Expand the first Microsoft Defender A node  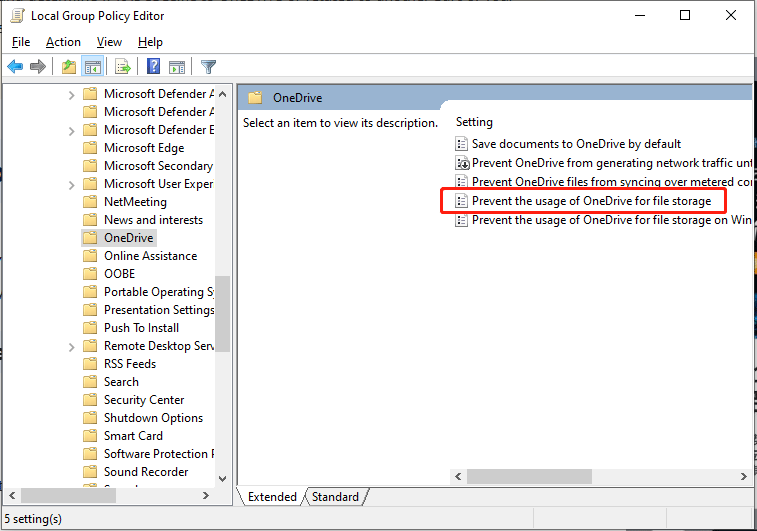coord(71,95)
